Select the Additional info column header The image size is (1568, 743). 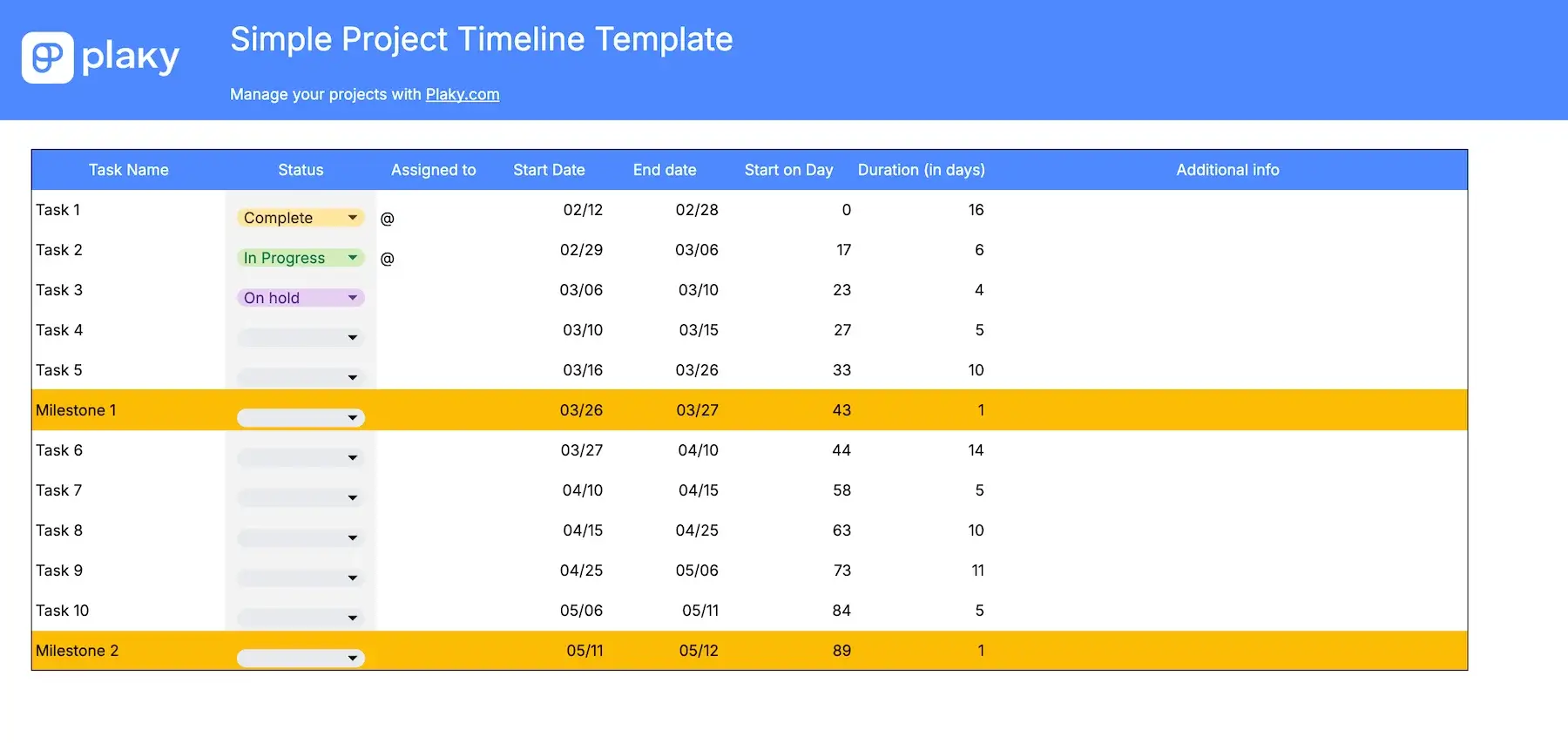coord(1227,170)
